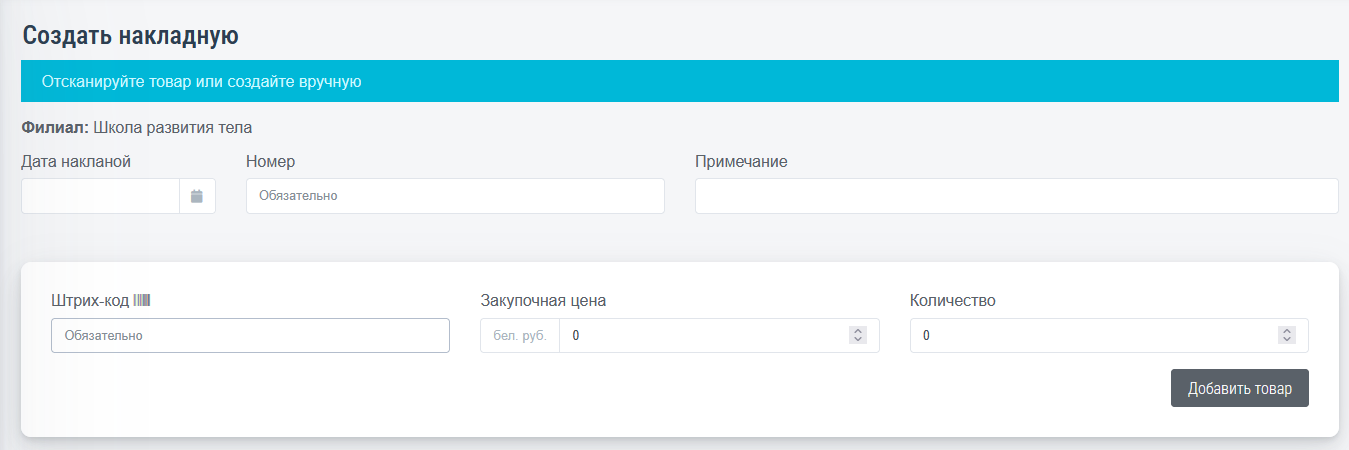This screenshot has width=1349, height=450.
Task: Select the Примечание text field
Action: 1016,196
